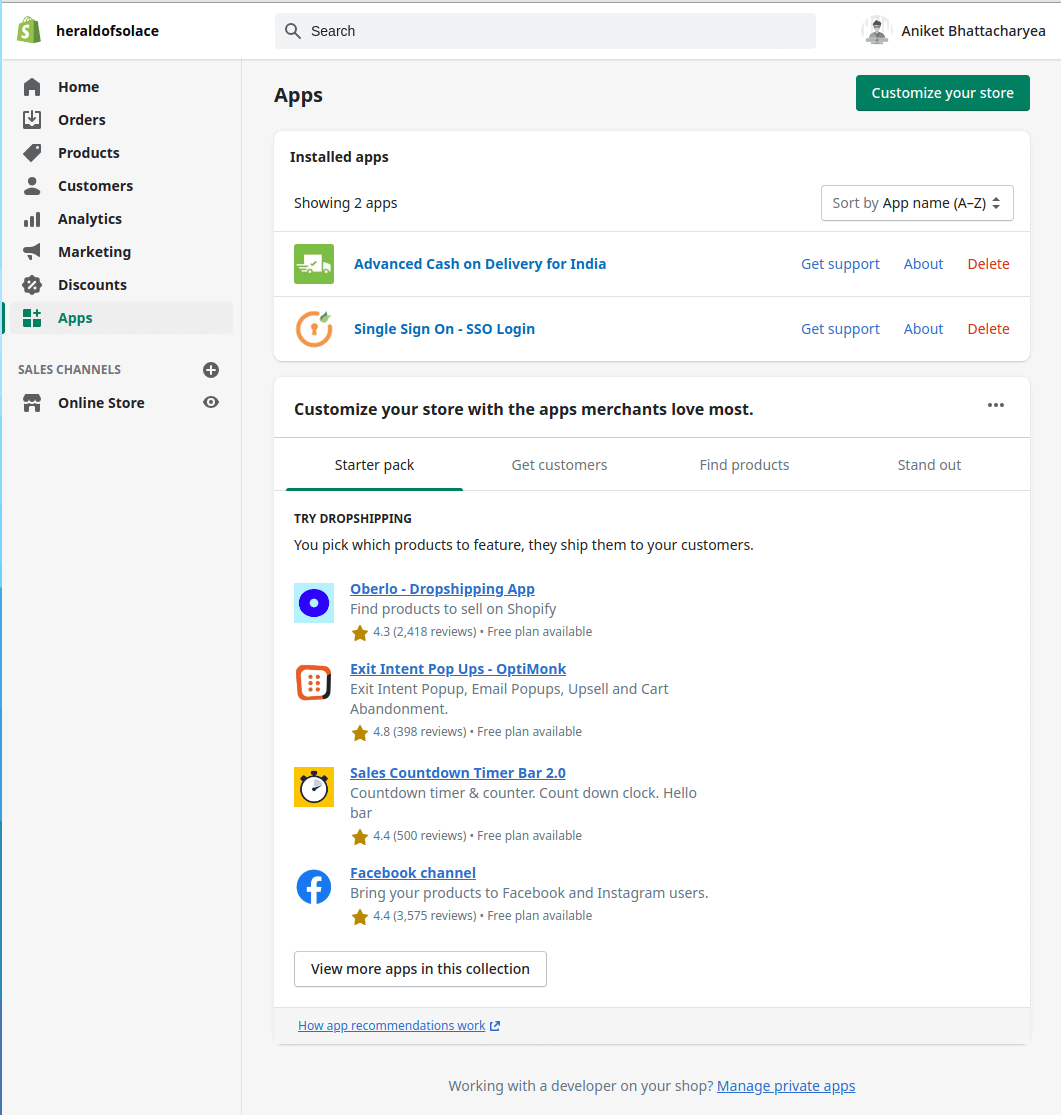Open the Aniket Bhattacharyea account menu
Screen dimensions: 1061x1115
tap(953, 31)
